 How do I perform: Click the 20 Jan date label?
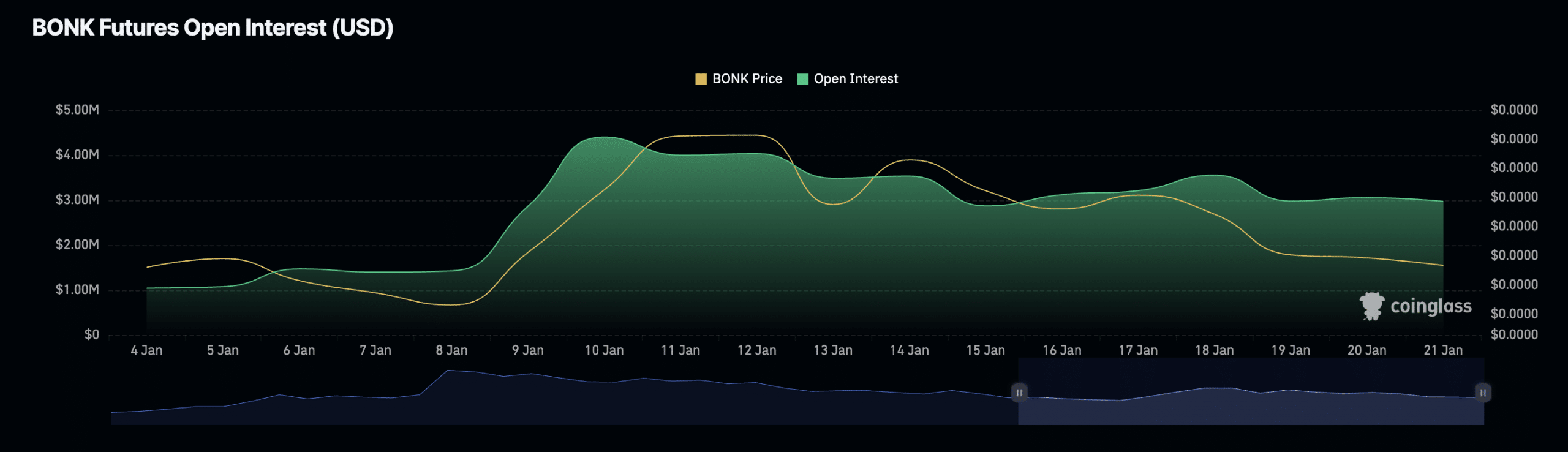(1366, 350)
